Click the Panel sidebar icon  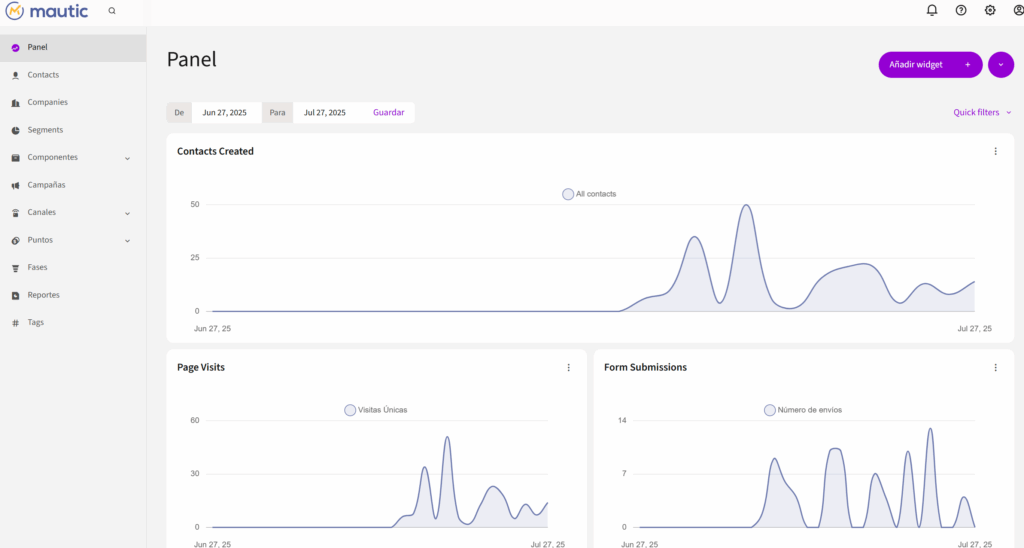[x=16, y=48]
